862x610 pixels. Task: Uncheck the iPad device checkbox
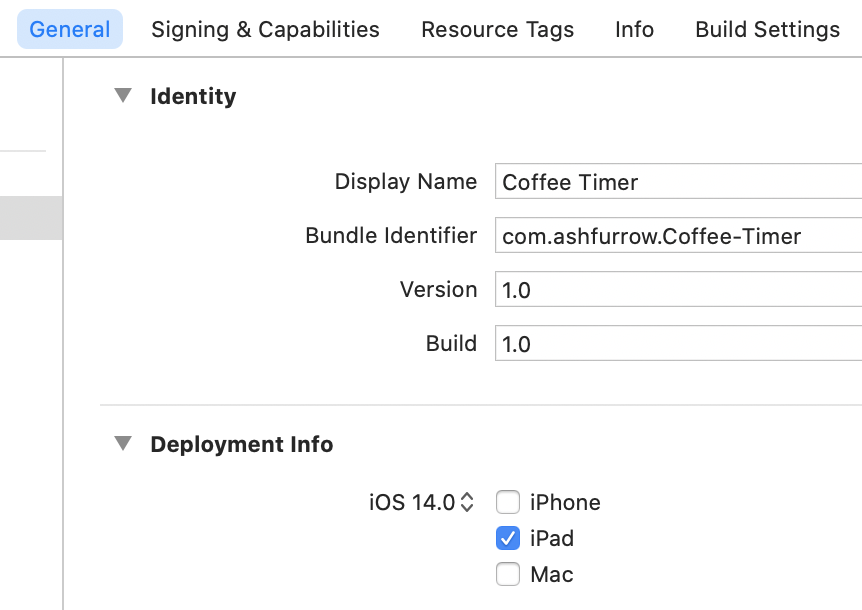[x=509, y=538]
